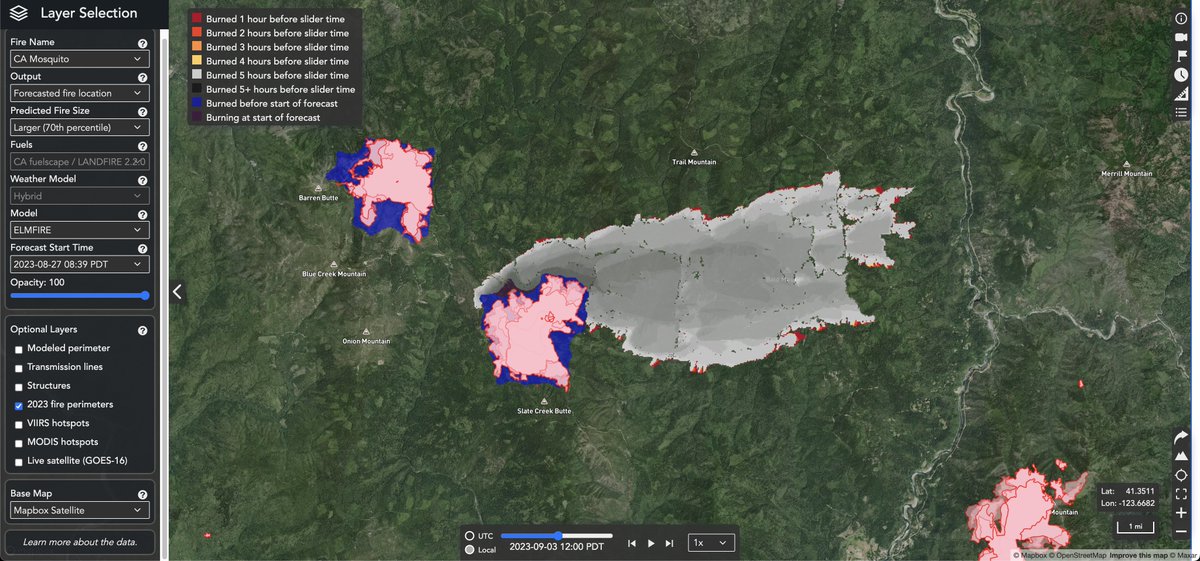Enable the VIIRS hotspots checkbox
This screenshot has height=561, width=1200.
pyautogui.click(x=19, y=424)
